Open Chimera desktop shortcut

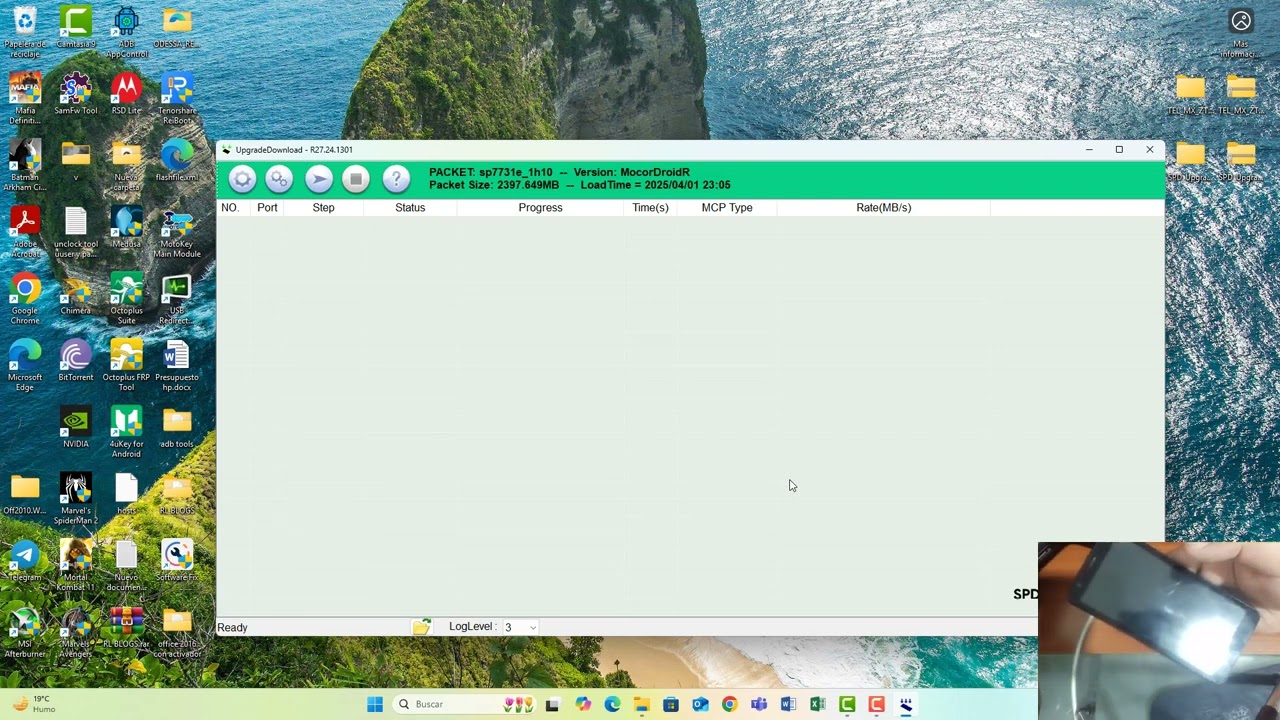coord(76,296)
